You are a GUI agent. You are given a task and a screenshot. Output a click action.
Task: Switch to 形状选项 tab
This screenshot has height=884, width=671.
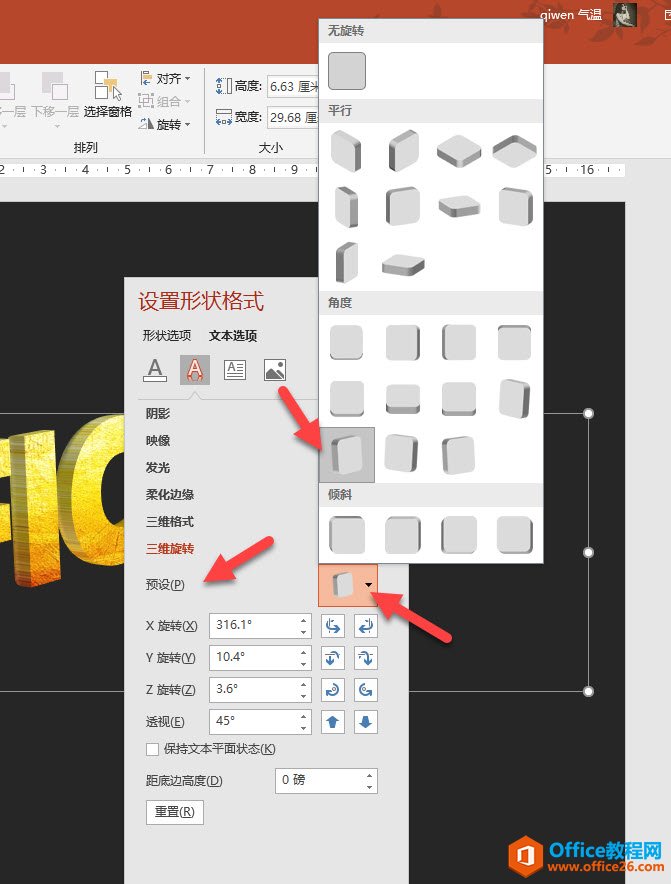click(166, 336)
